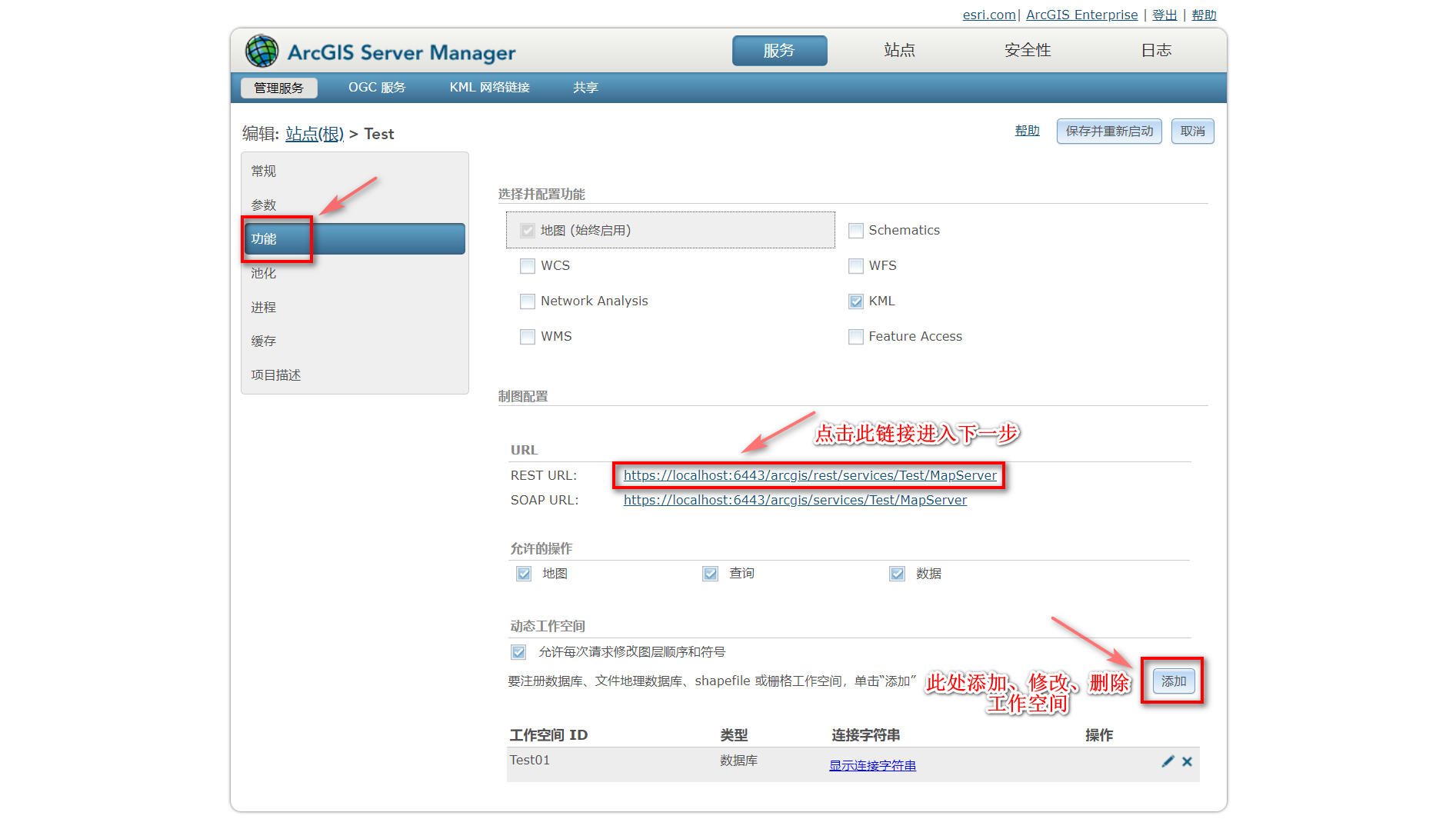
Task: Open the ArcGIS Enterprise top link
Action: click(x=1081, y=15)
